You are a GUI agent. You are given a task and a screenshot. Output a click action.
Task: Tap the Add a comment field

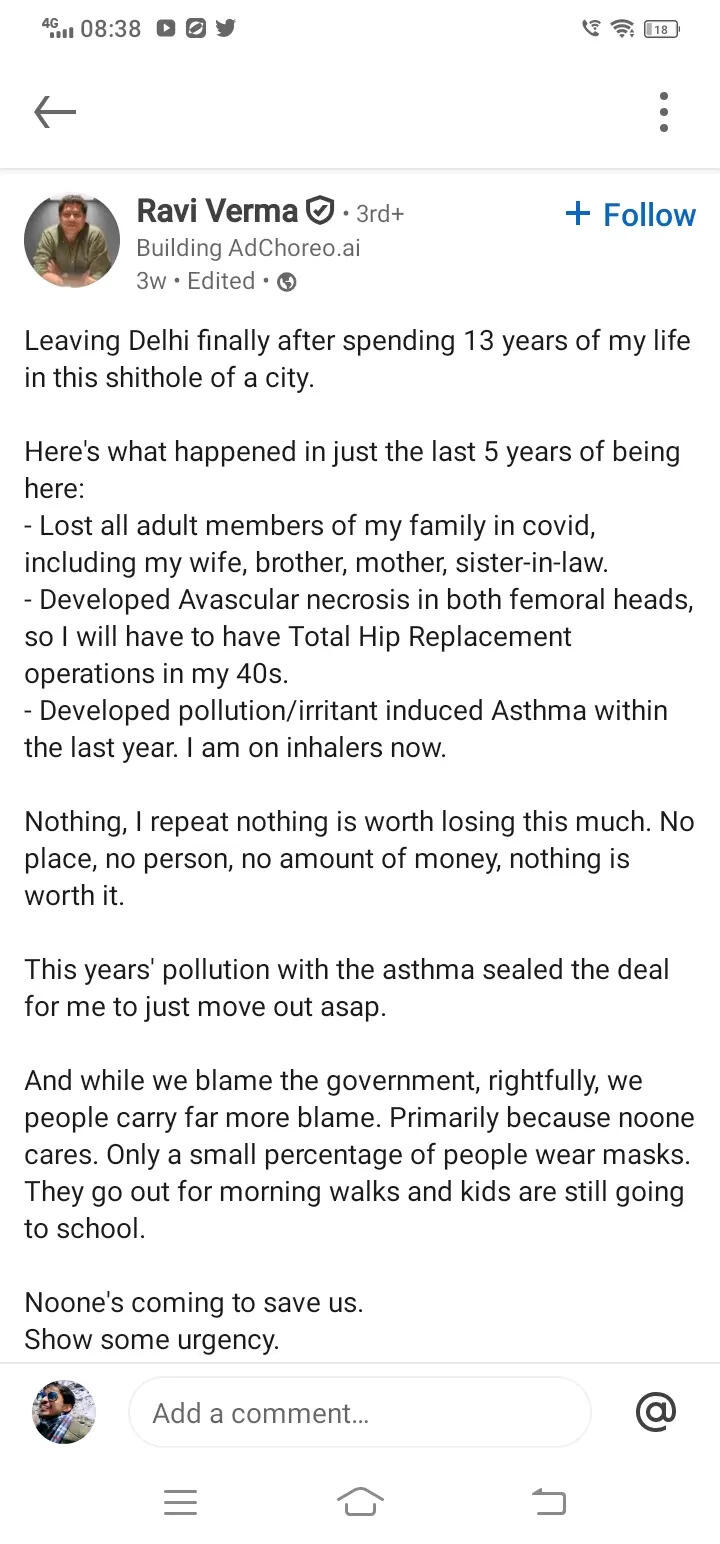tap(360, 1412)
